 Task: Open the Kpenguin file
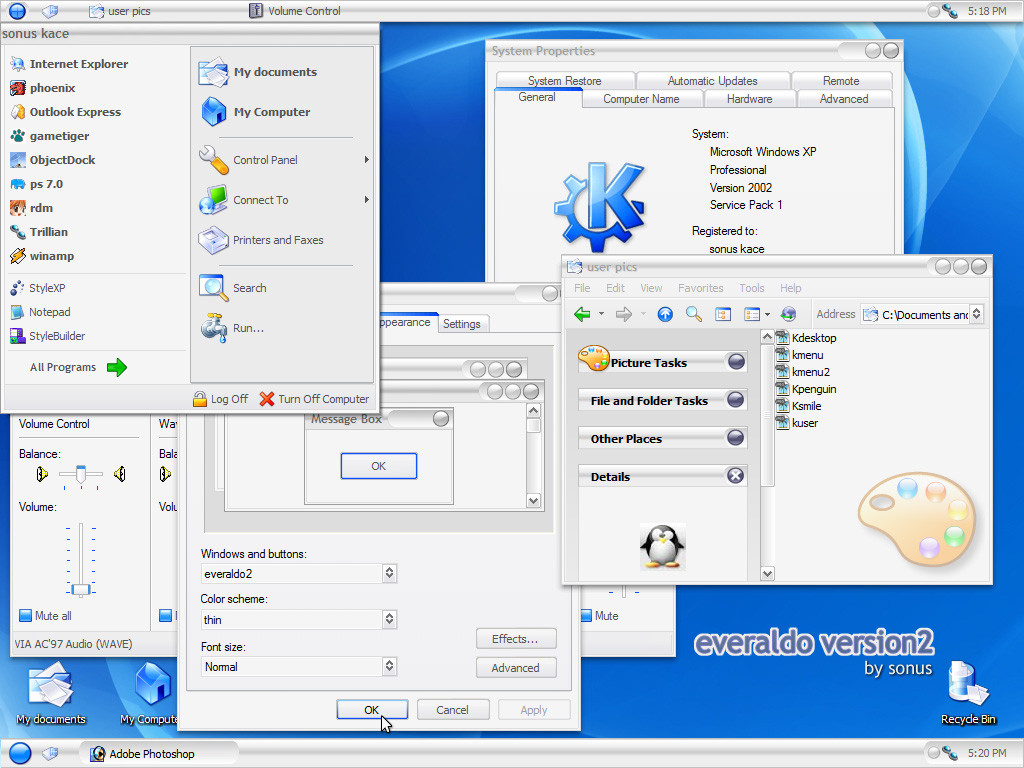click(x=806, y=389)
